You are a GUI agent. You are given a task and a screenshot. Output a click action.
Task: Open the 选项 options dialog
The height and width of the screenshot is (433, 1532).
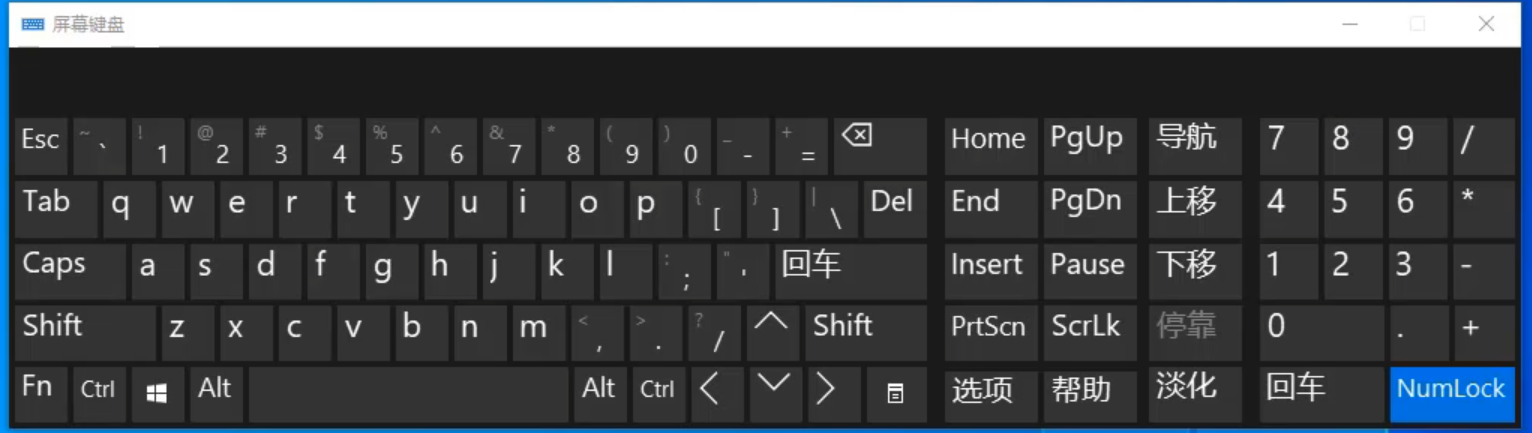coord(989,394)
